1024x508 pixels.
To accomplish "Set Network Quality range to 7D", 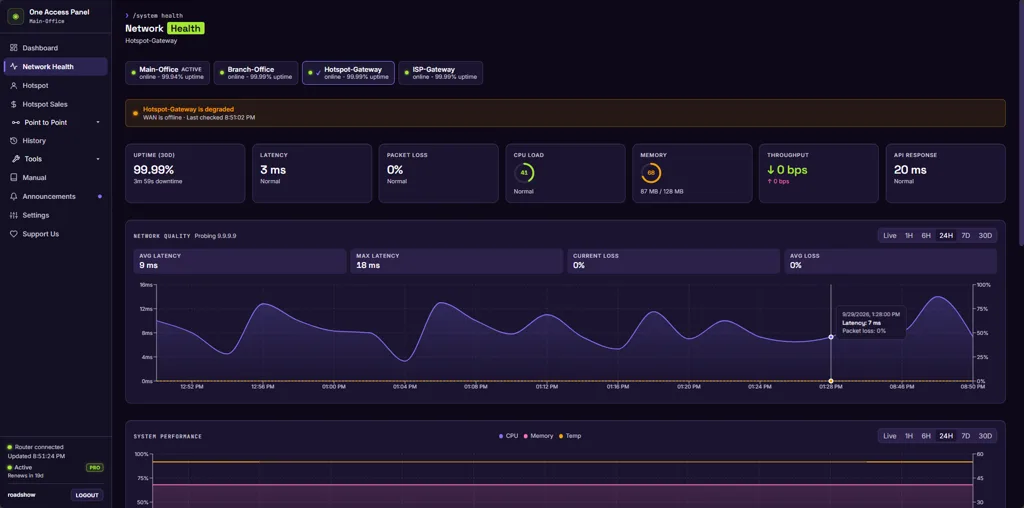I will pos(966,236).
